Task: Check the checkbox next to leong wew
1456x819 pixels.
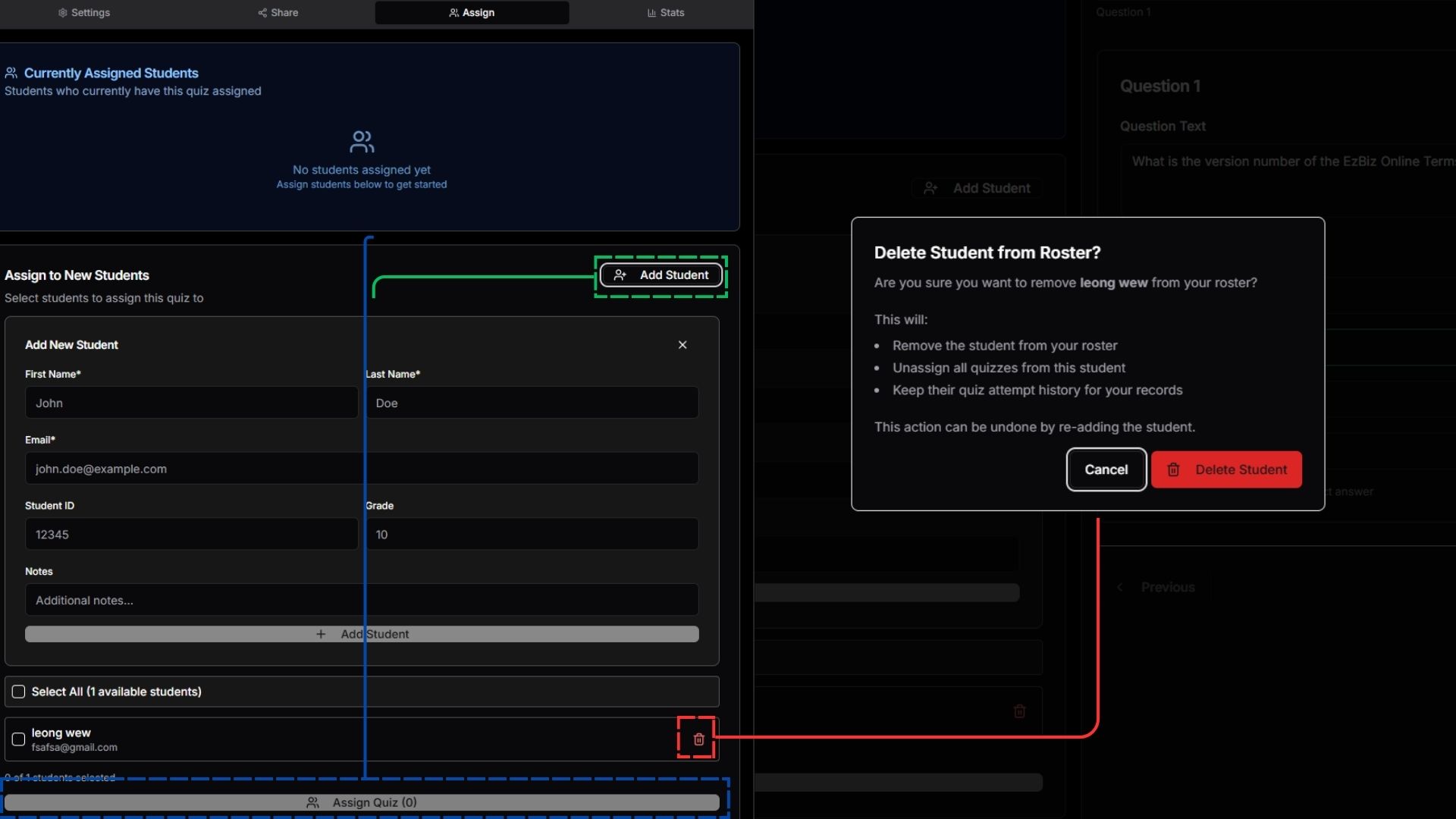Action: click(17, 739)
